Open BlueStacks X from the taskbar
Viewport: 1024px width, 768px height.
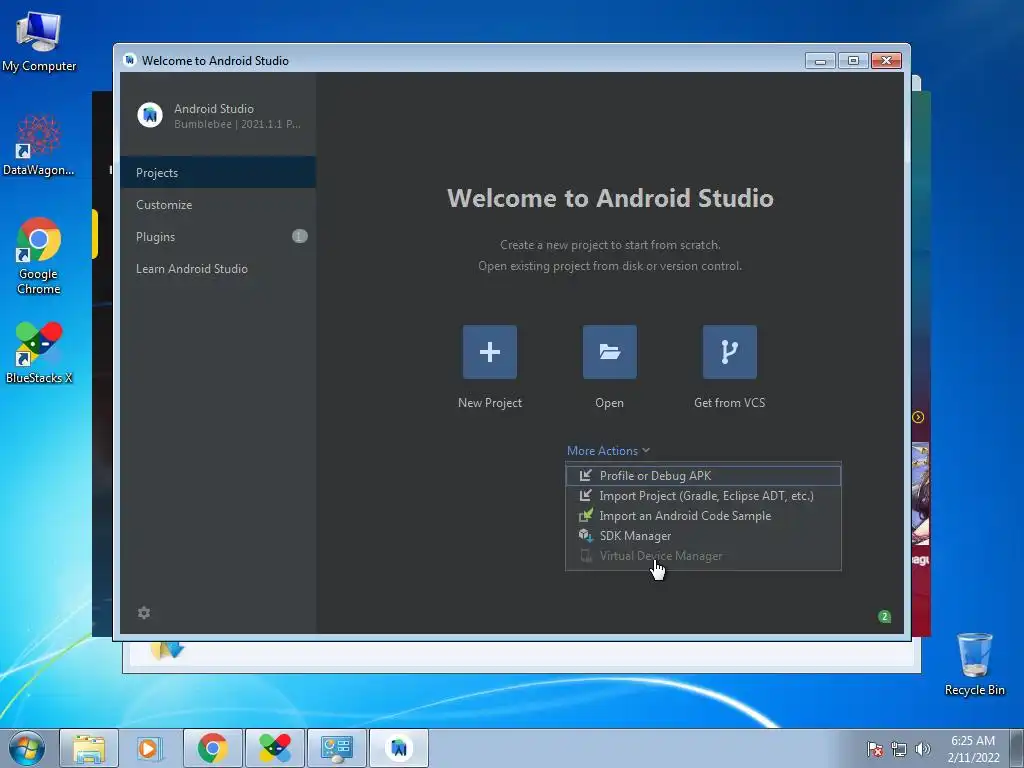pos(275,748)
